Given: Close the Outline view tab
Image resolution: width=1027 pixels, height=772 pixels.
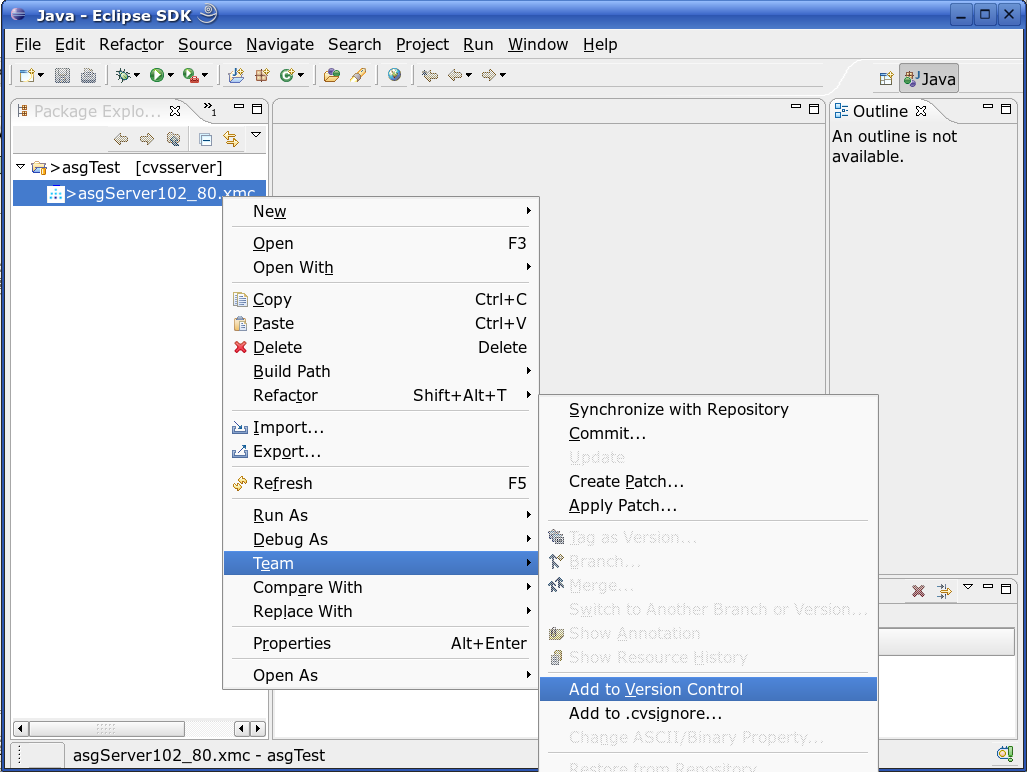Looking at the screenshot, I should tap(921, 111).
